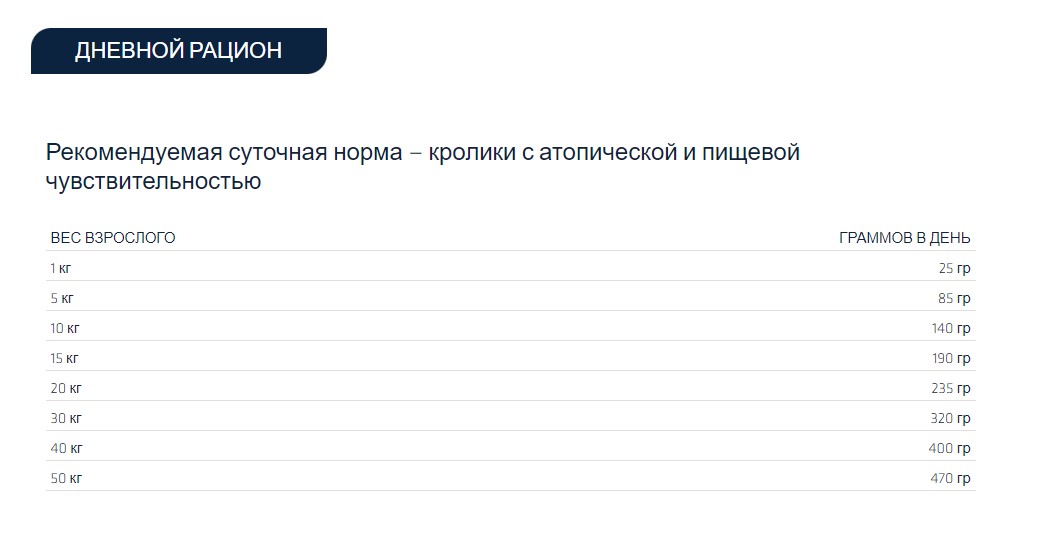Click the 140 гр value
1055x540 pixels.
click(951, 328)
